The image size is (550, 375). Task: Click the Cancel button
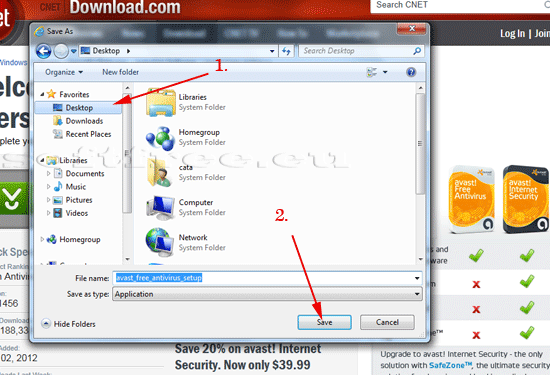tap(387, 322)
